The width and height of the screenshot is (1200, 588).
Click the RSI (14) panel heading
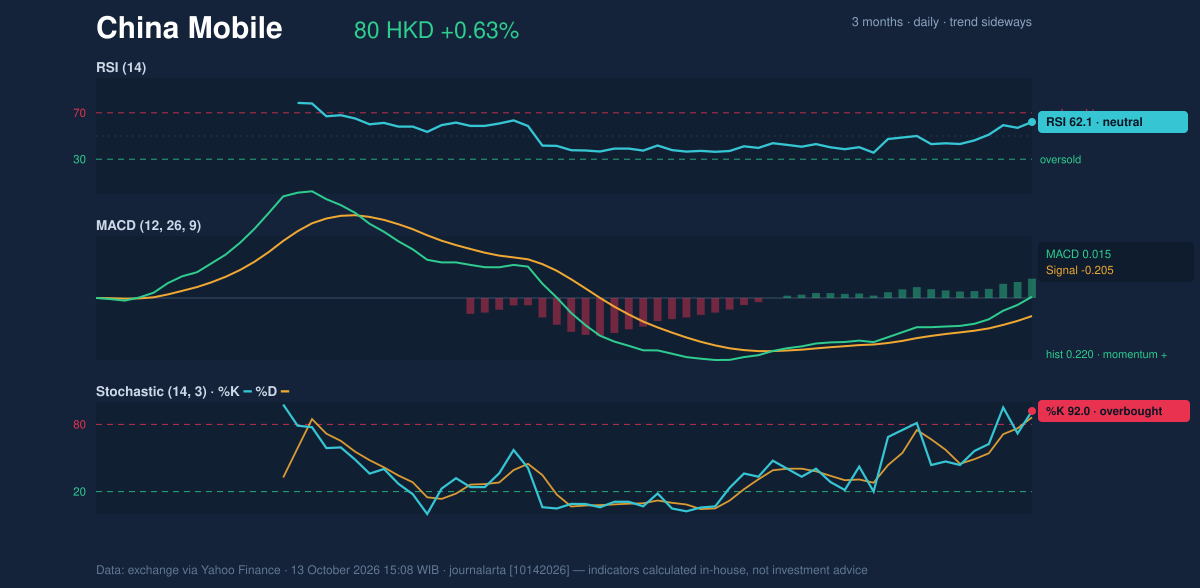tap(121, 67)
